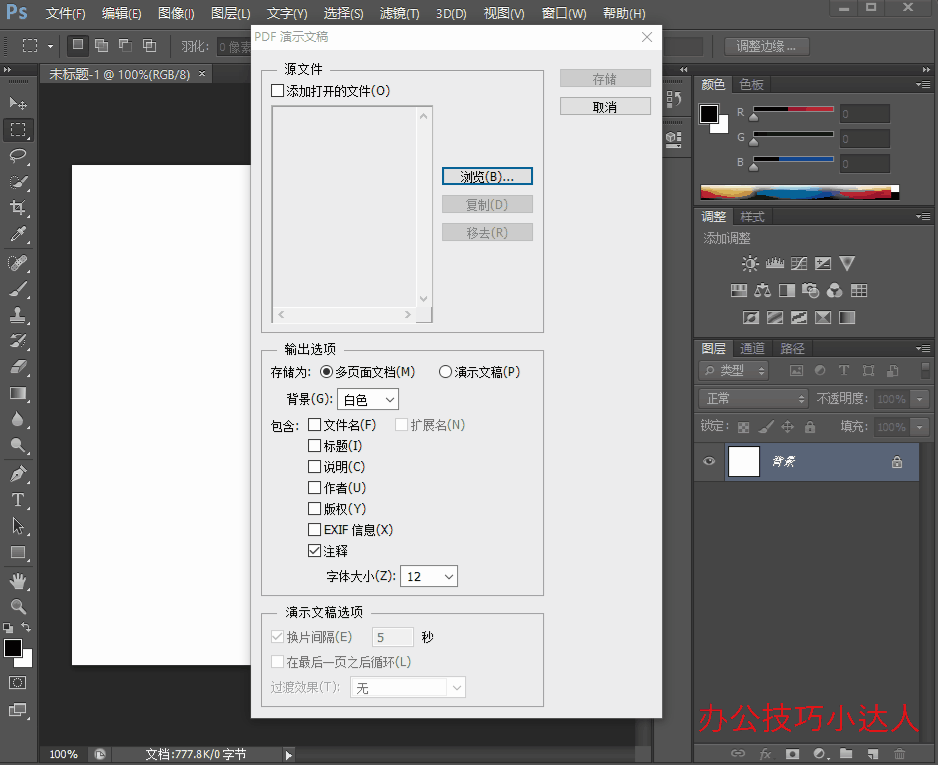Select the Path Selection tool
938x765 pixels.
tap(18, 526)
